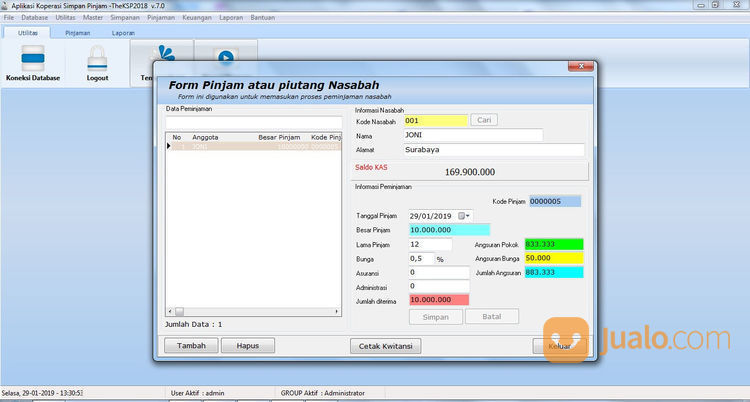Click the Cetak Kwitansi button
The height and width of the screenshot is (402, 750).
386,346
